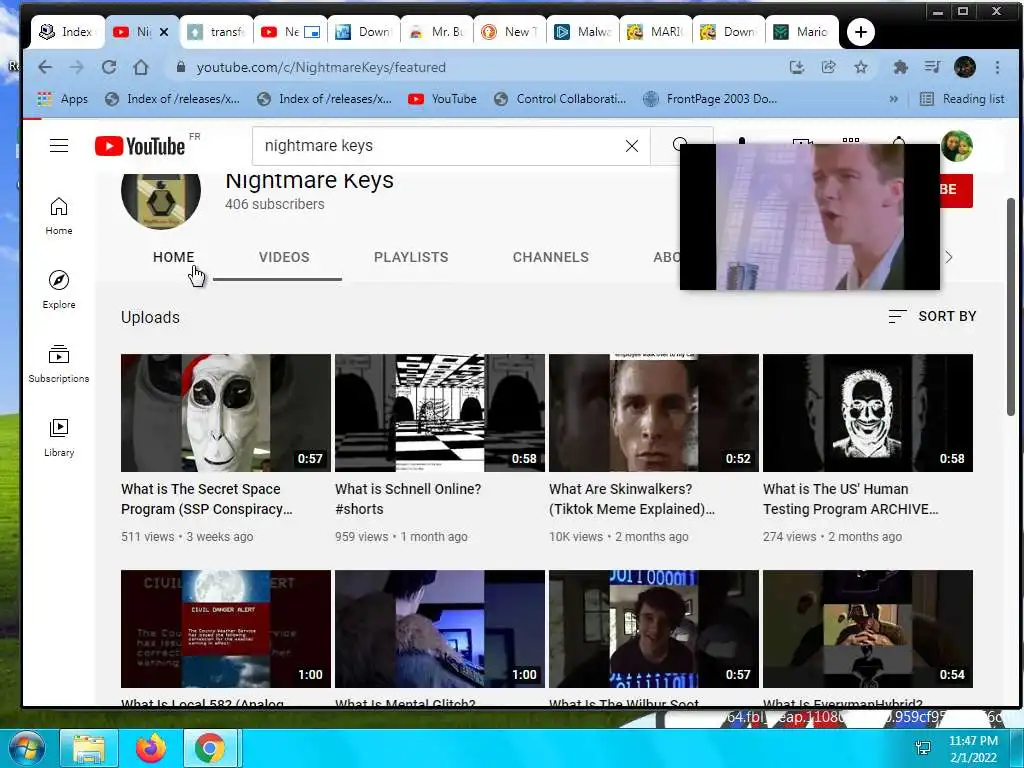Click the share page icon in address bar

829,67
